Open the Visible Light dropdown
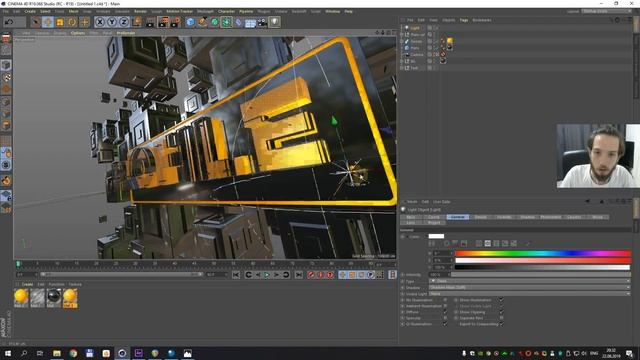This screenshot has width=640, height=360. point(530,293)
